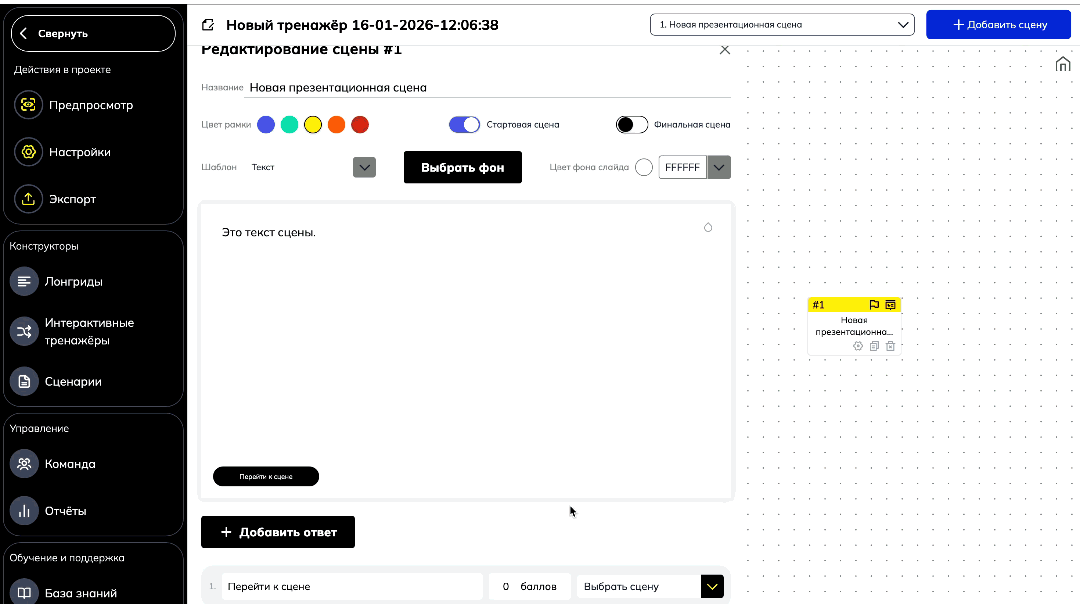Viewport: 1080px width, 608px height.
Task: Click the Добавить сцену button
Action: pos(998,25)
